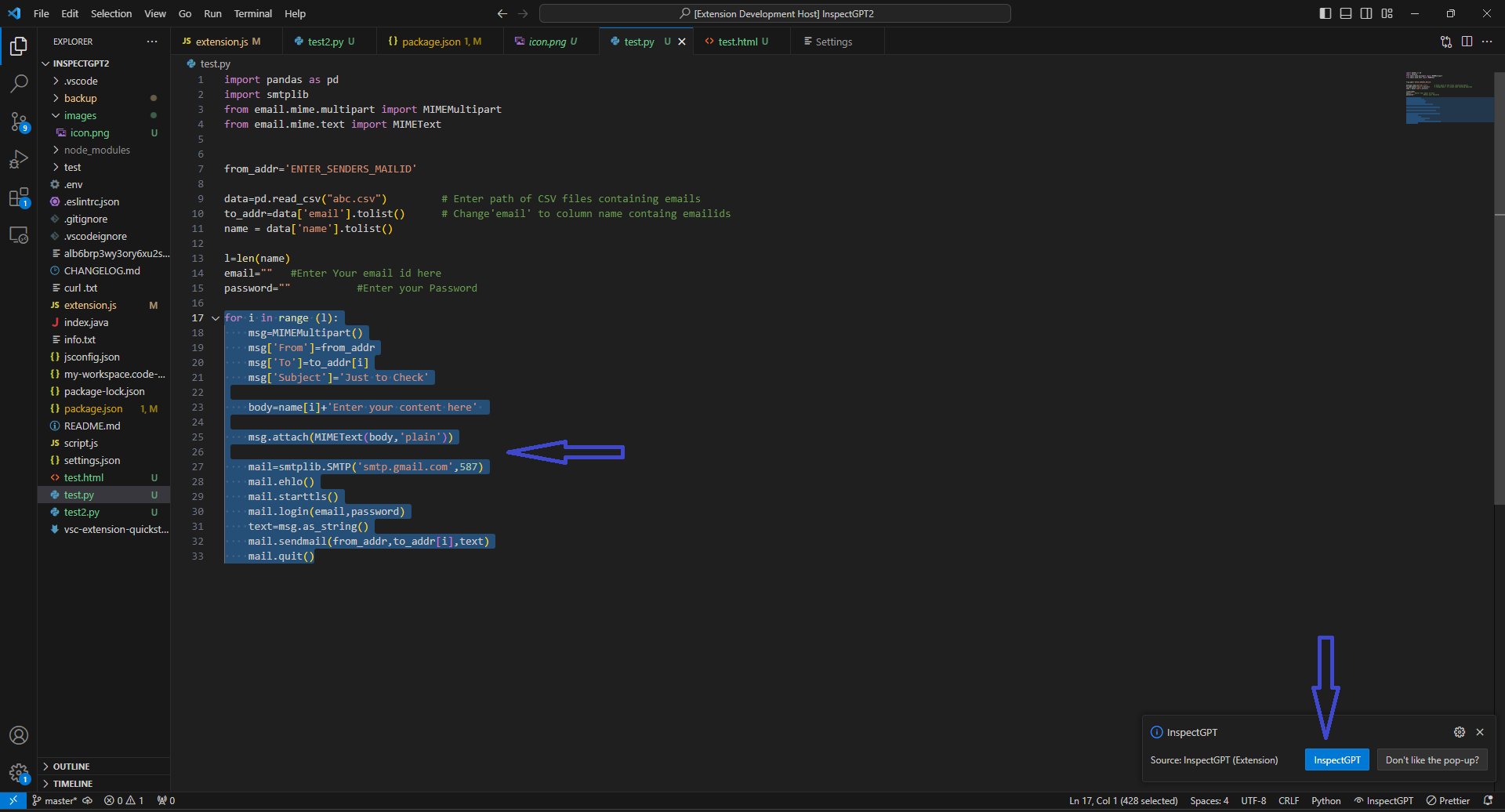Open Source Control view
Image resolution: width=1505 pixels, height=812 pixels.
pos(19,121)
